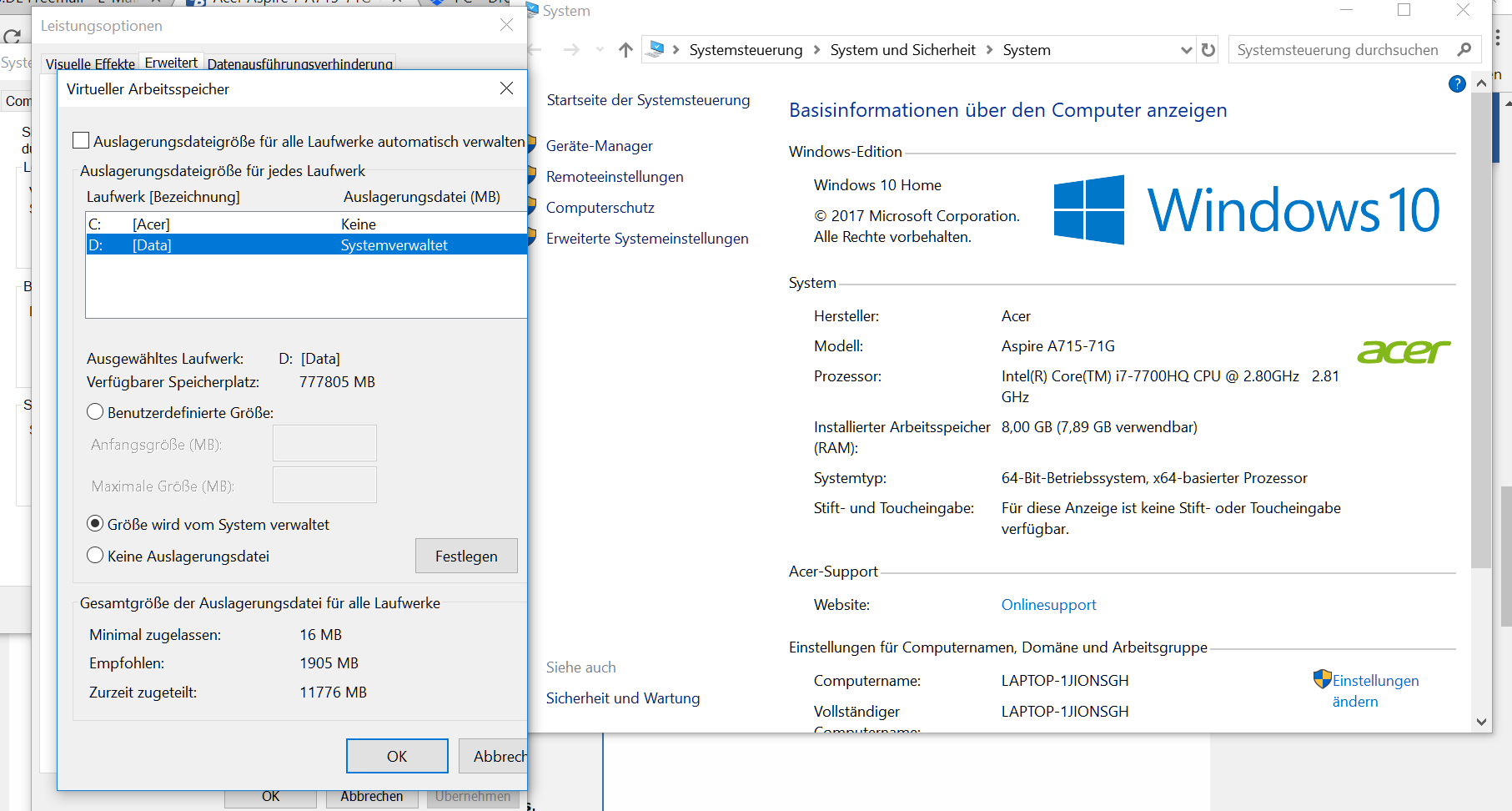Viewport: 1512px width, 811px height.
Task: Click System und Sicherheit breadcrumb
Action: 902,50
